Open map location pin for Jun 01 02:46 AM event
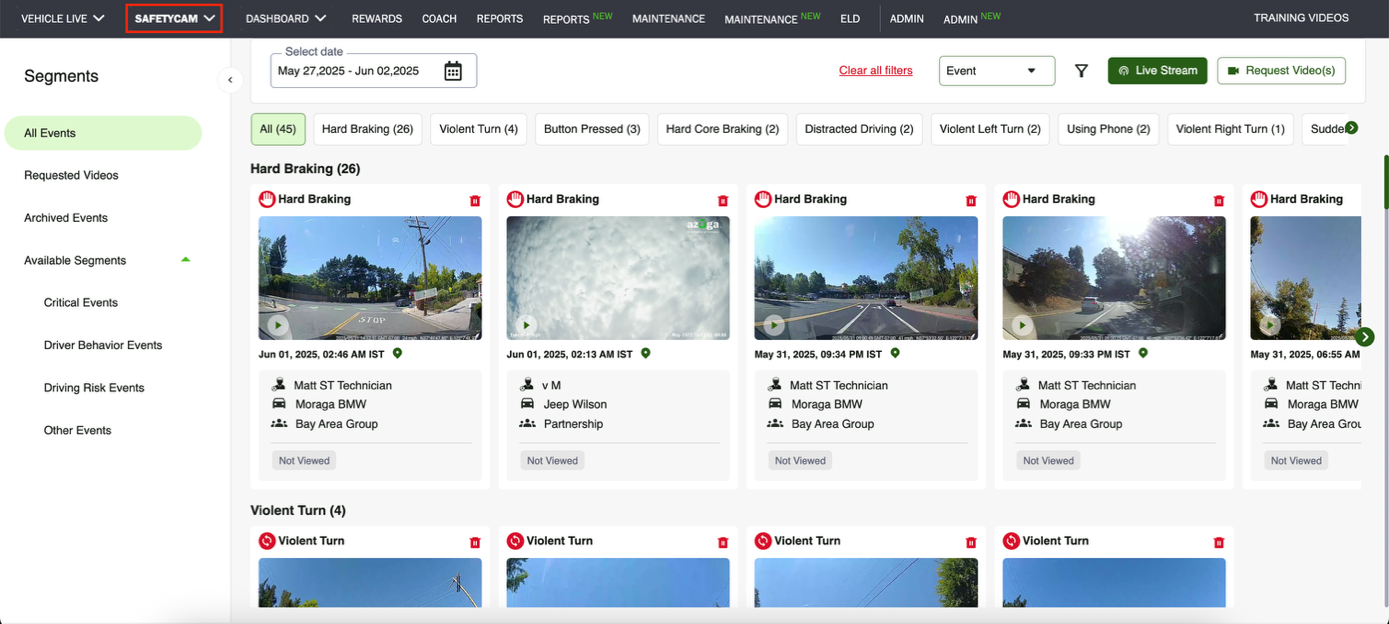Image resolution: width=1389 pixels, height=624 pixels. [397, 353]
